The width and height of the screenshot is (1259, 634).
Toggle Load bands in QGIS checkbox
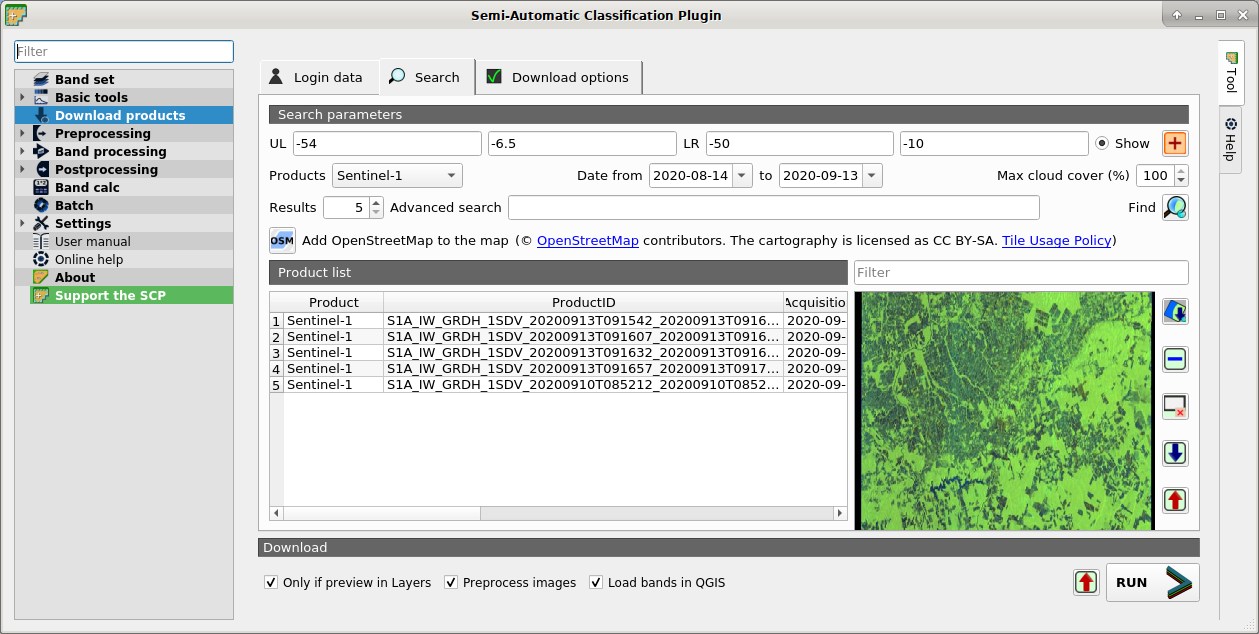[x=596, y=582]
